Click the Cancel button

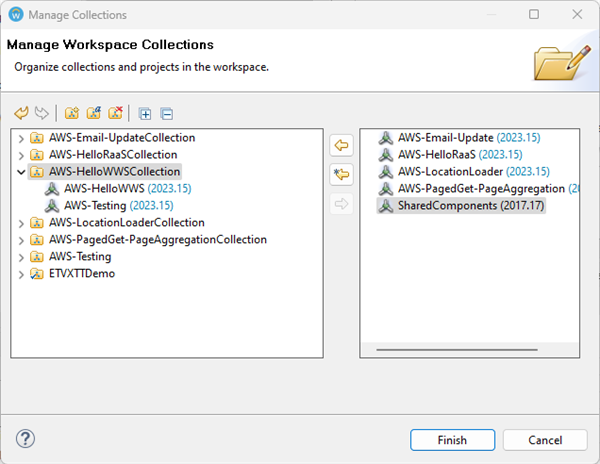[545, 440]
